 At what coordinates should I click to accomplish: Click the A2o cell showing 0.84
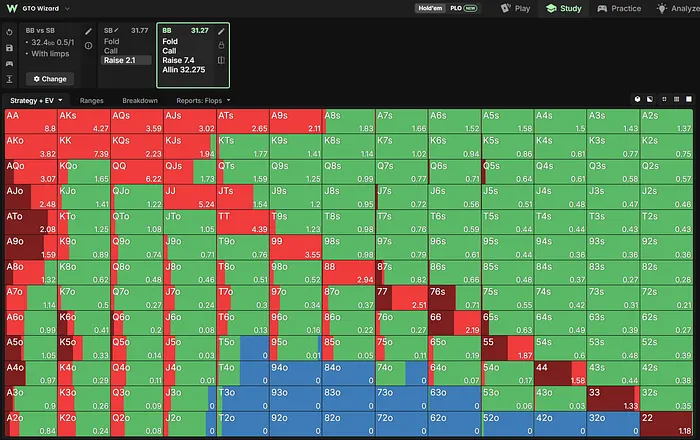31,424
